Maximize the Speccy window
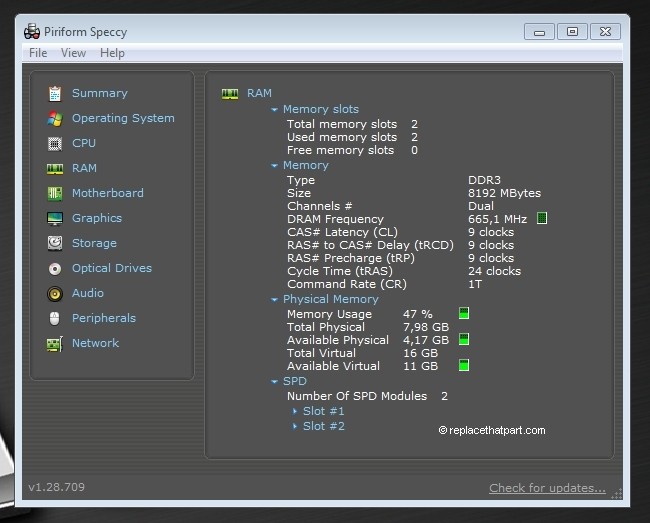The image size is (650, 523). (x=572, y=32)
